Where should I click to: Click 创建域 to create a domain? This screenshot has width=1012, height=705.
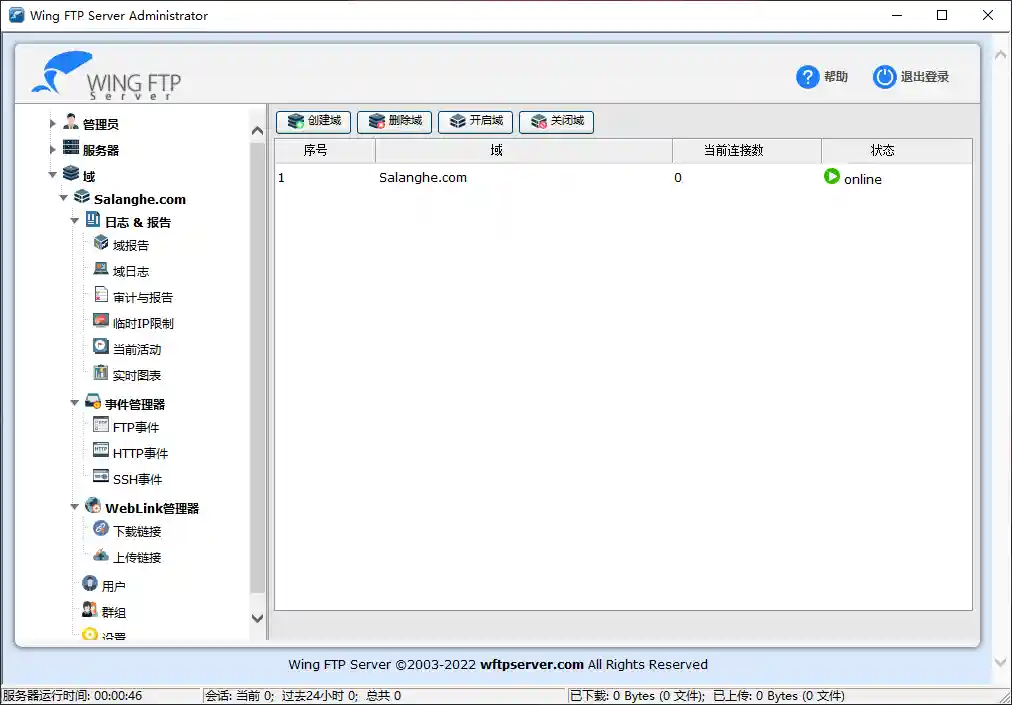313,122
